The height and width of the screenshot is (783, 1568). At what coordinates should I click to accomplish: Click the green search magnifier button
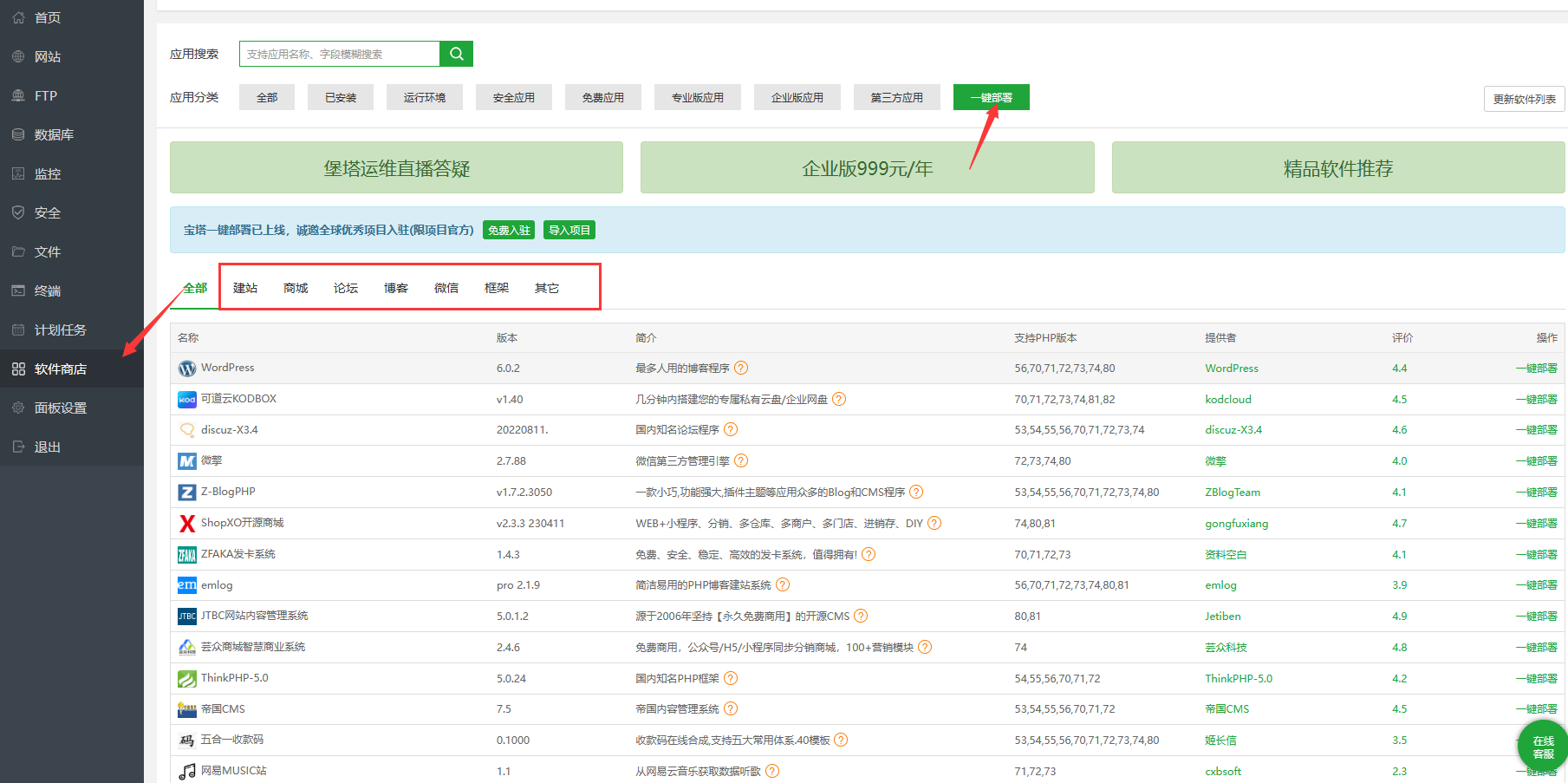pyautogui.click(x=456, y=54)
